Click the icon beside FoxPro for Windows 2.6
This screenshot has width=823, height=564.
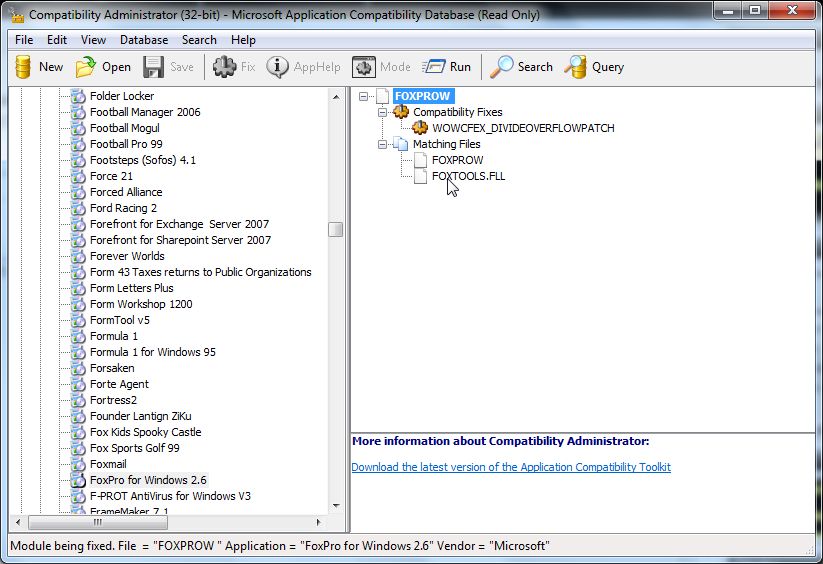point(78,480)
